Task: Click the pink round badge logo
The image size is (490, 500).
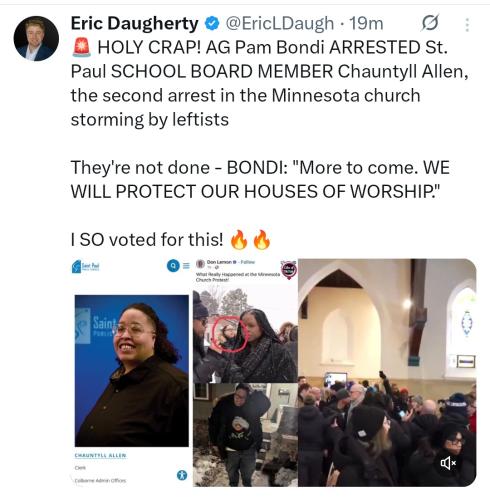Action: pos(289,269)
